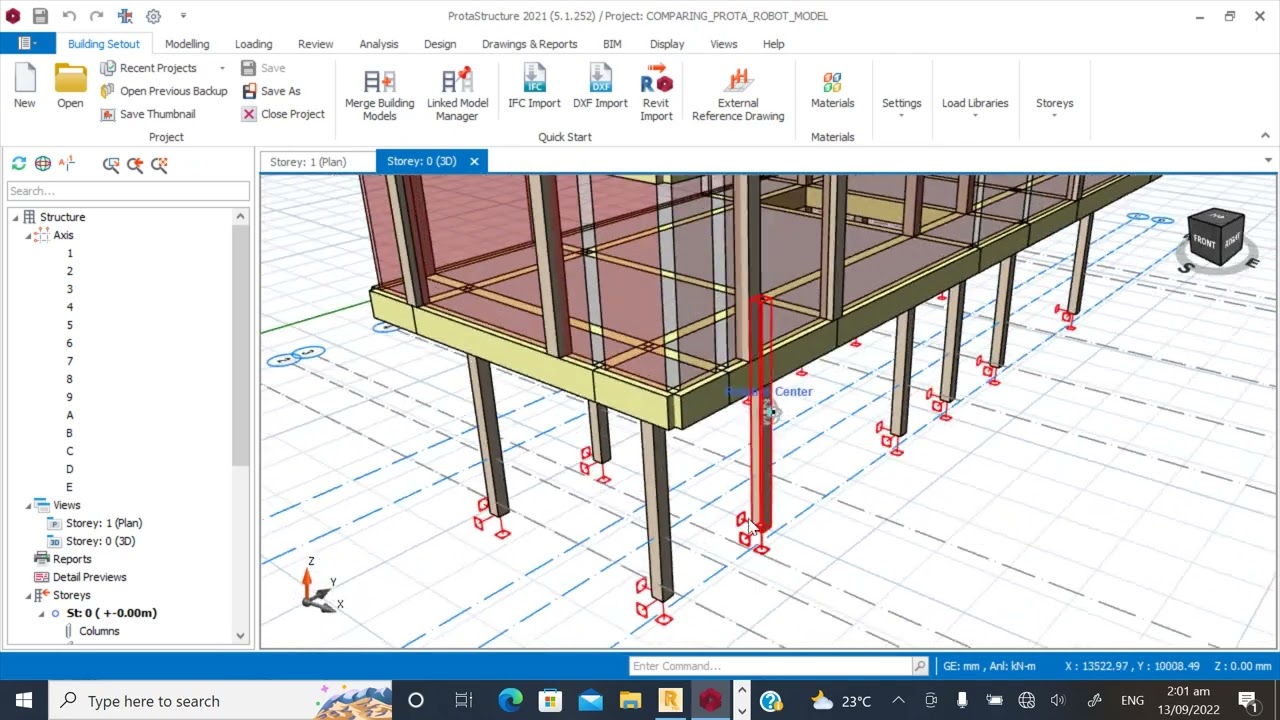The width and height of the screenshot is (1280, 720).
Task: Open the Storey: 1 (Plan) view tab
Action: coord(308,161)
